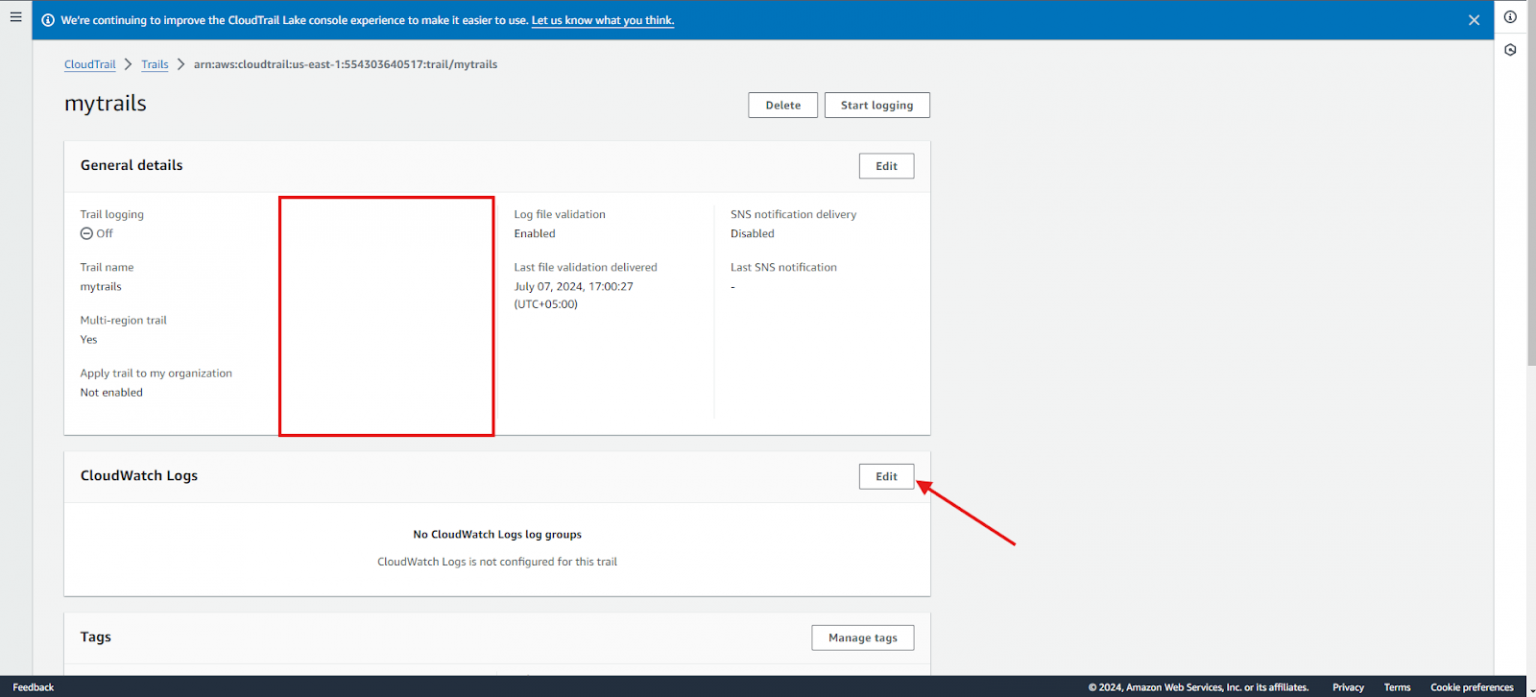Screen dimensions: 1536x697
Task: Select the mytrails page title
Action: (x=105, y=102)
